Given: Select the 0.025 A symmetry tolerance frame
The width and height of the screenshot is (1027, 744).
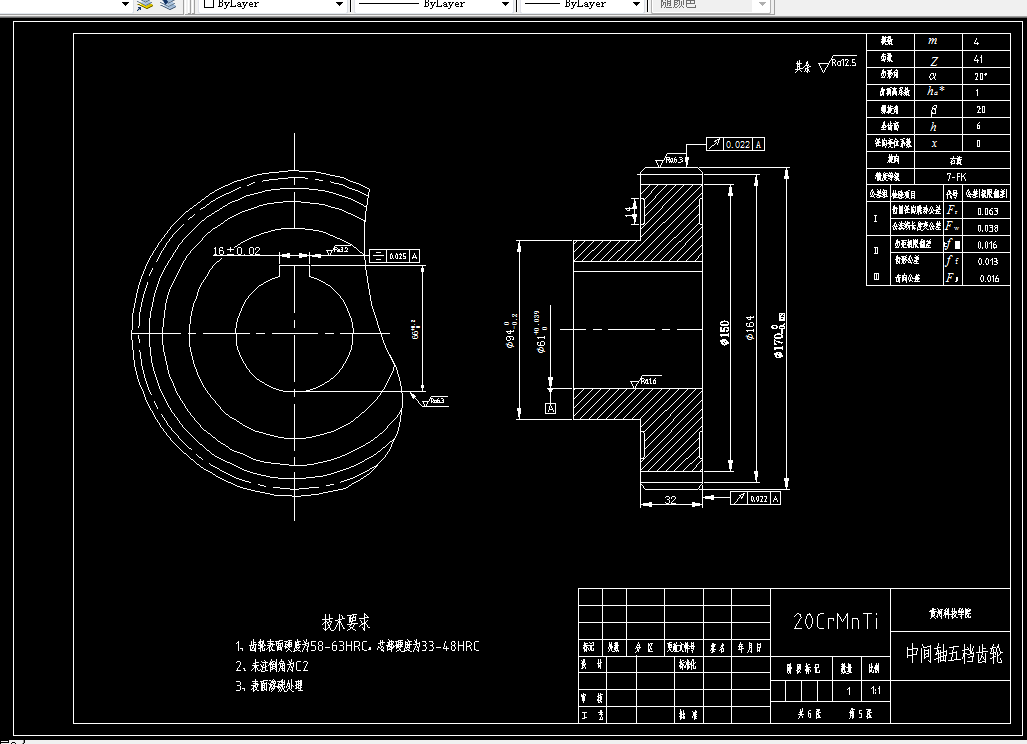Looking at the screenshot, I should [x=394, y=256].
